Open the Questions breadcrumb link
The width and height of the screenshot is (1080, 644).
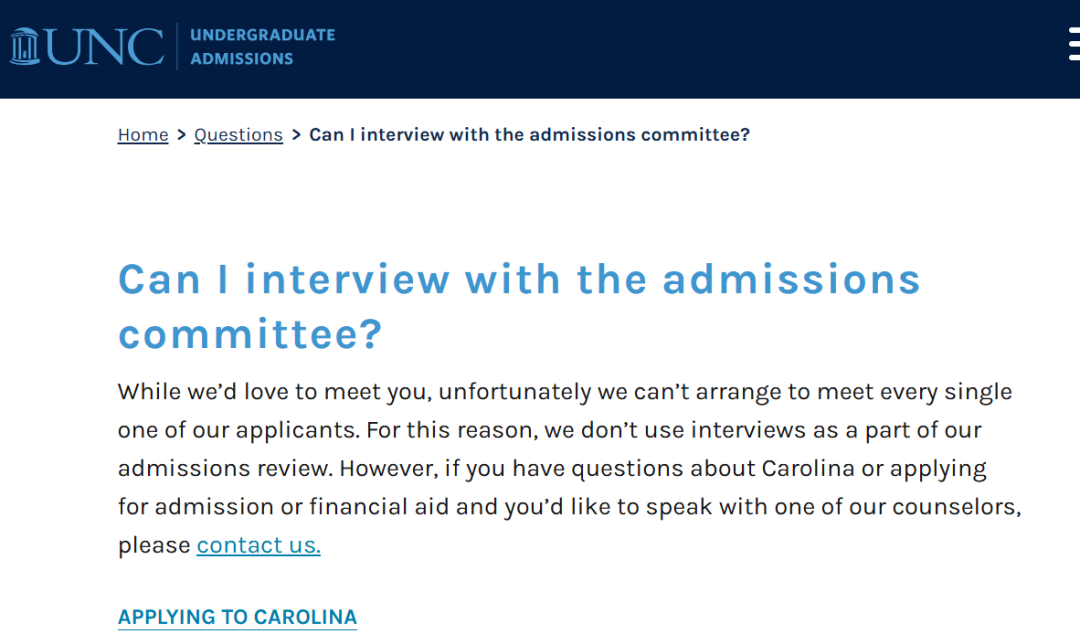click(238, 135)
